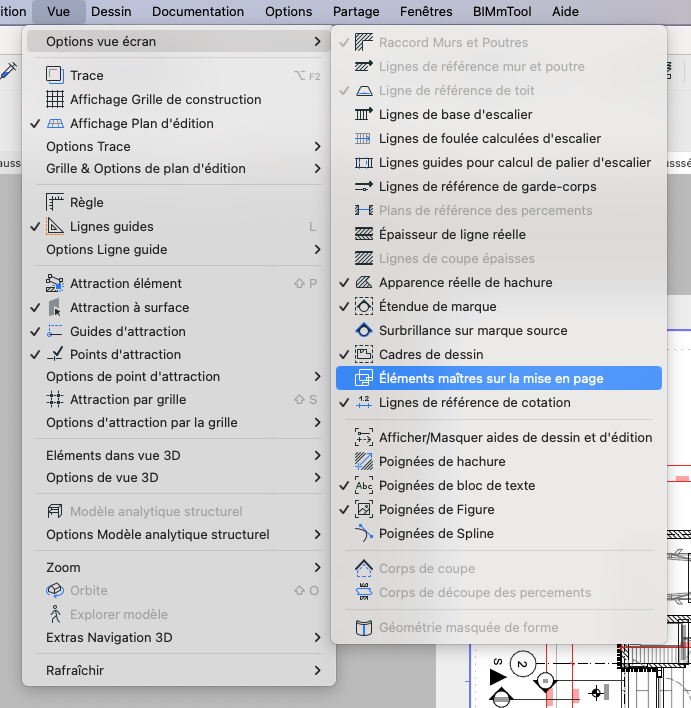Screen dimensions: 691x708
Task: Click the Poignées de Spline icon
Action: click(364, 533)
